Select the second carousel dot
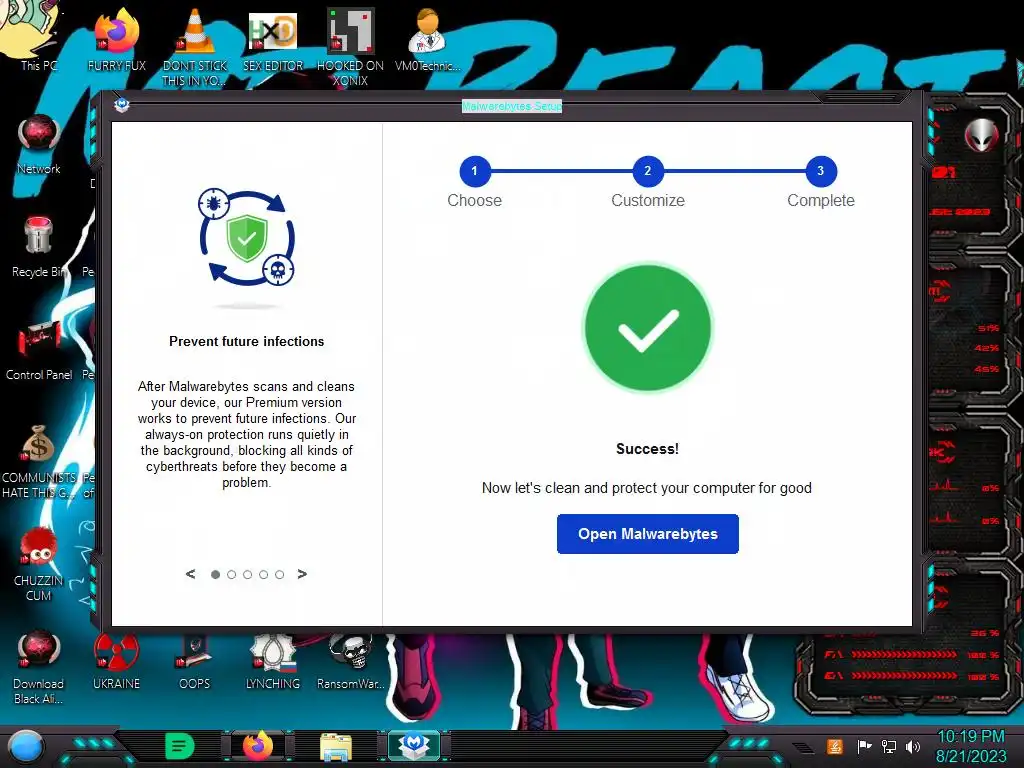 pyautogui.click(x=231, y=575)
